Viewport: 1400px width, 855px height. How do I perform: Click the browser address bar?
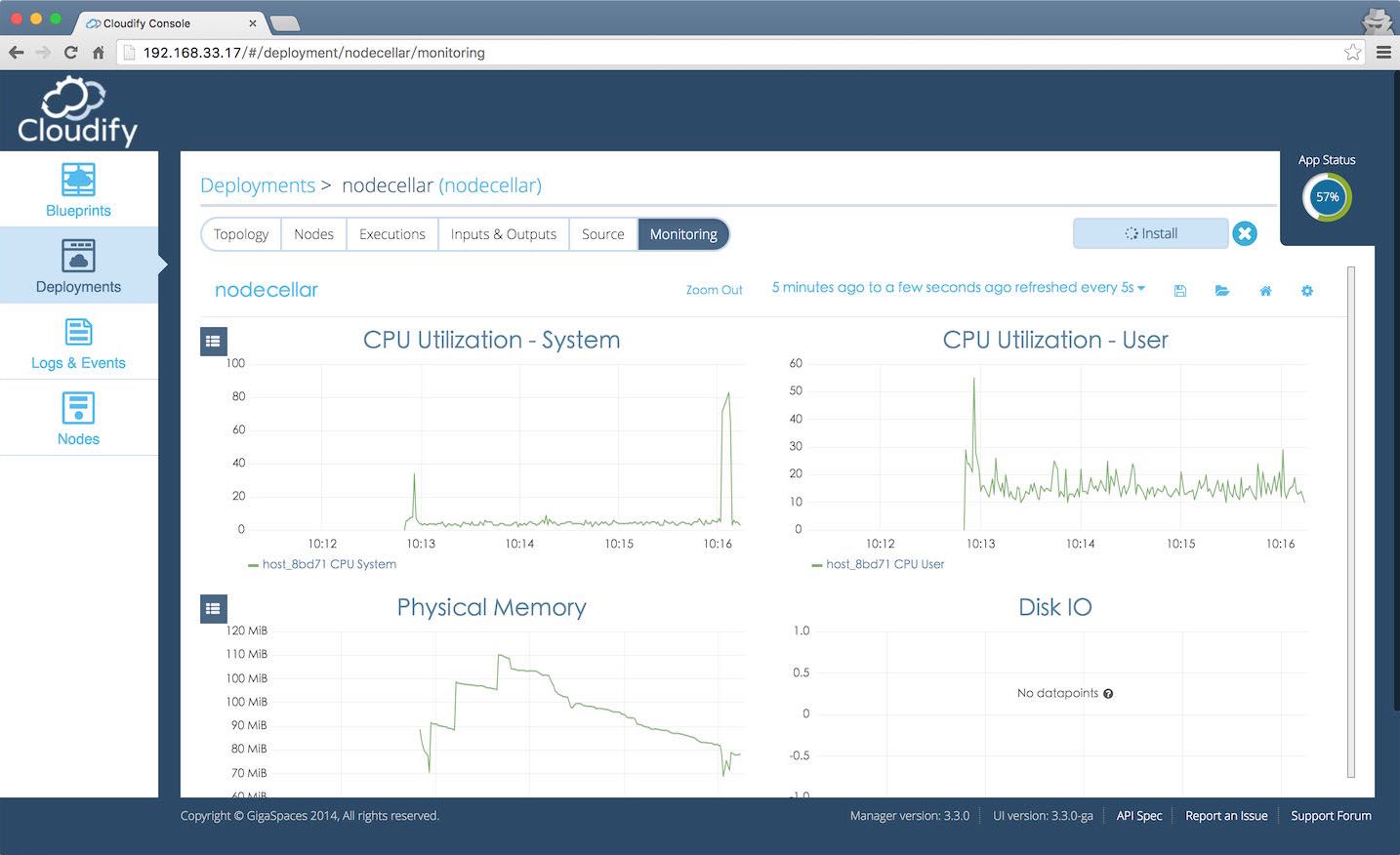[x=742, y=53]
